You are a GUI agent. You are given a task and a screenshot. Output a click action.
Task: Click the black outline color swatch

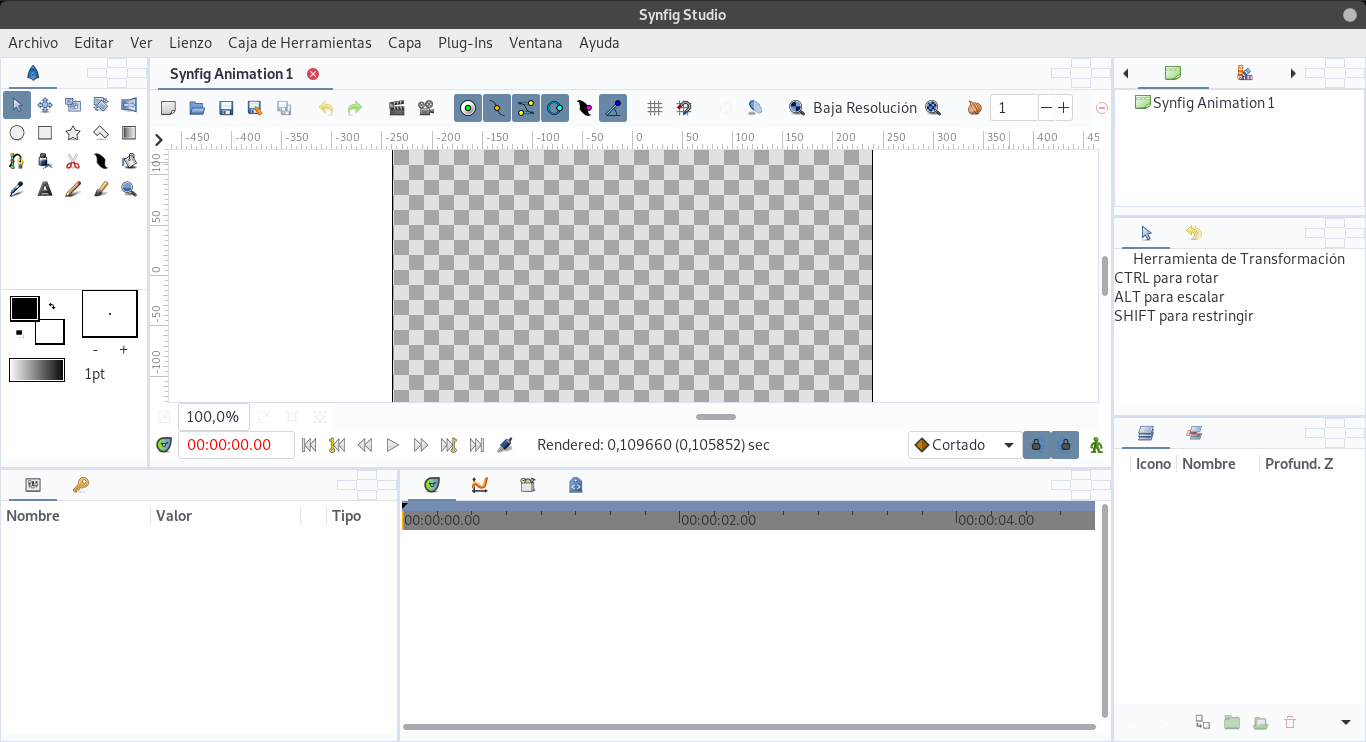[24, 309]
